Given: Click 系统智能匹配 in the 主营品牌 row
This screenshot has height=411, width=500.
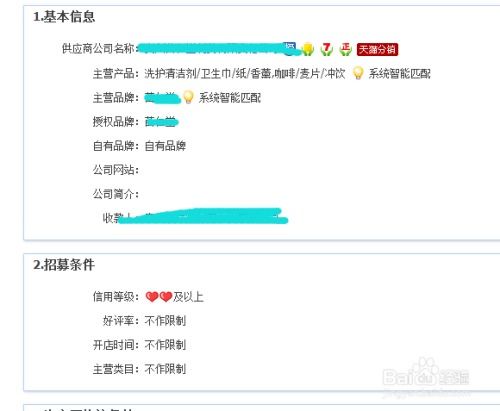Looking at the screenshot, I should click(230, 98).
